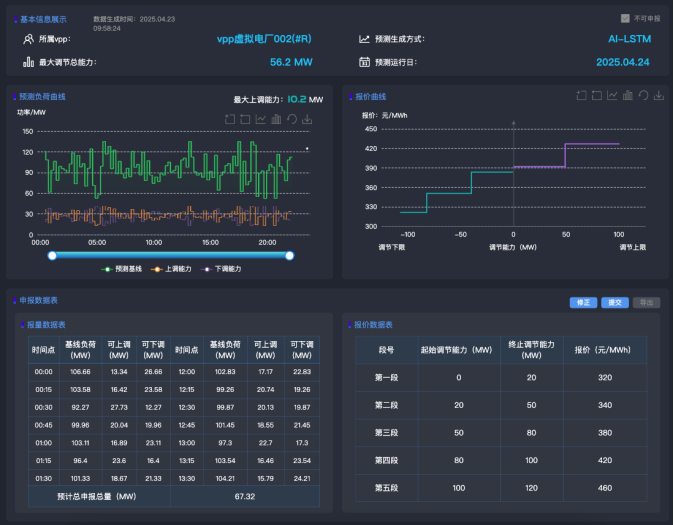Toggle the 不可申报 checkbox
Screen dimensions: 674x525
625,18
